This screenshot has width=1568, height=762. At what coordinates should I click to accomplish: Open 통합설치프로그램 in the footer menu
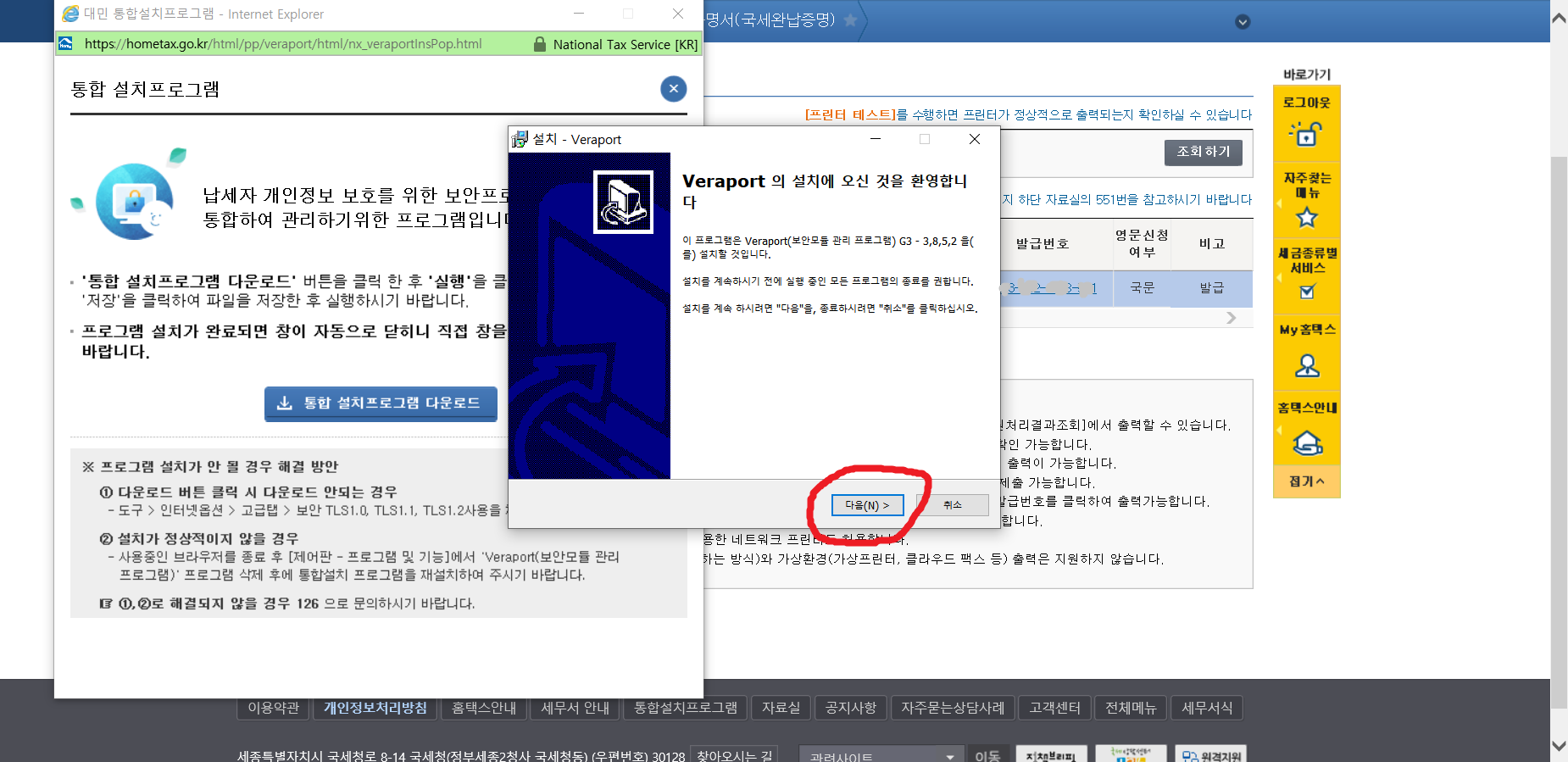686,708
